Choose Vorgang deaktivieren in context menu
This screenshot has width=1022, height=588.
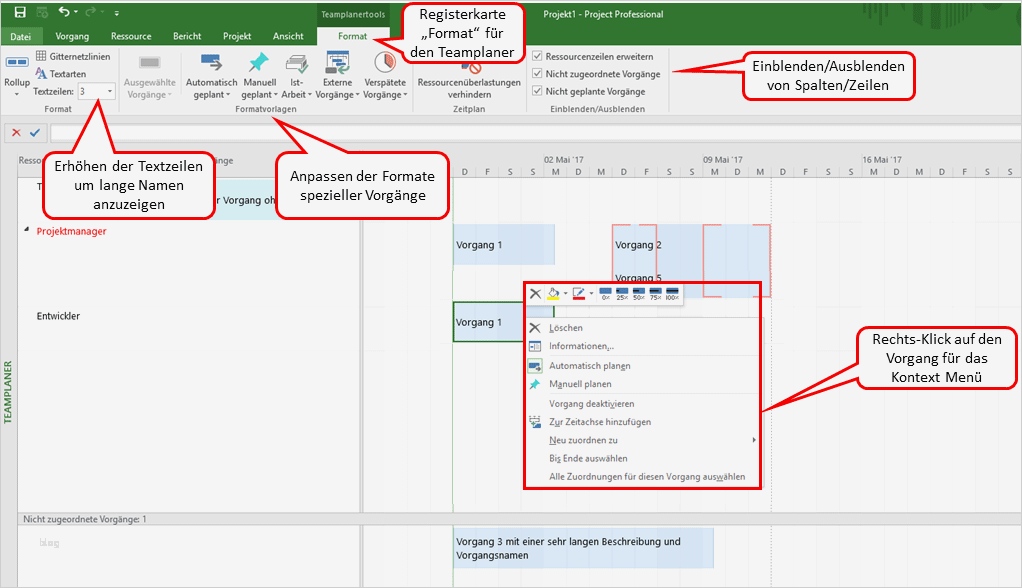tap(643, 404)
